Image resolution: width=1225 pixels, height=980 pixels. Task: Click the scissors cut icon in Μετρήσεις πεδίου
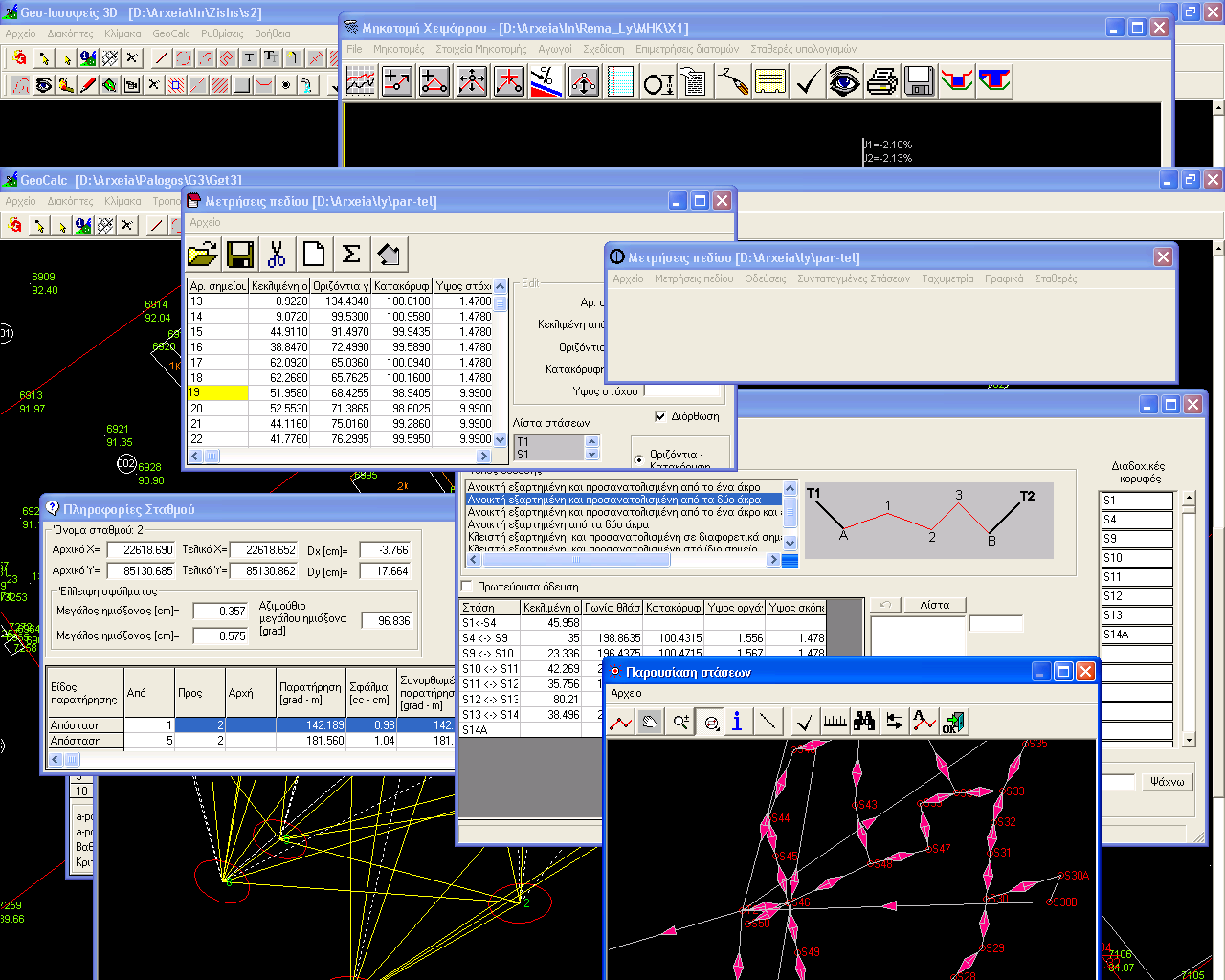pos(277,255)
